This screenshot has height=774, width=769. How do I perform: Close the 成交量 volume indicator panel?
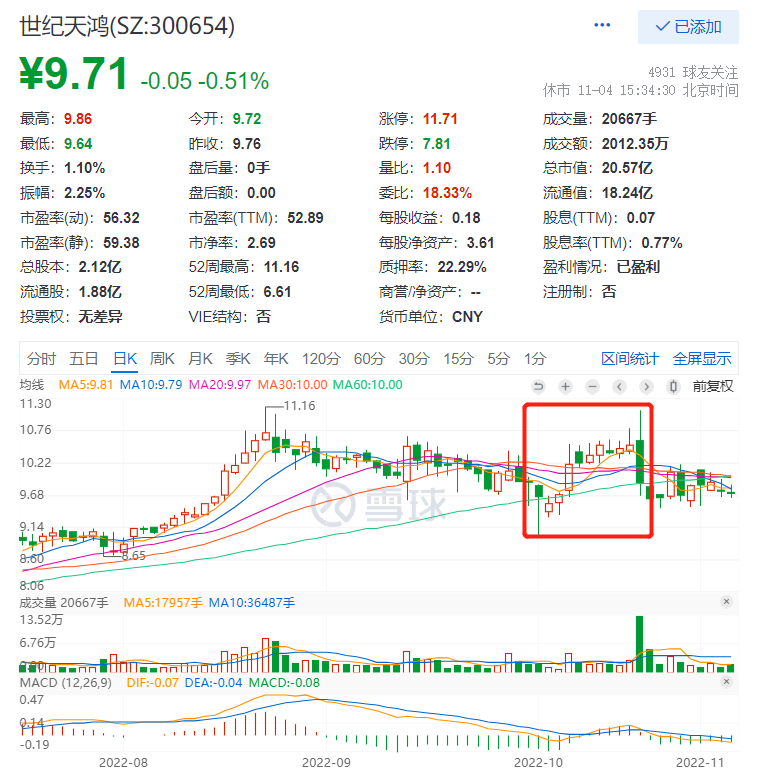[726, 602]
